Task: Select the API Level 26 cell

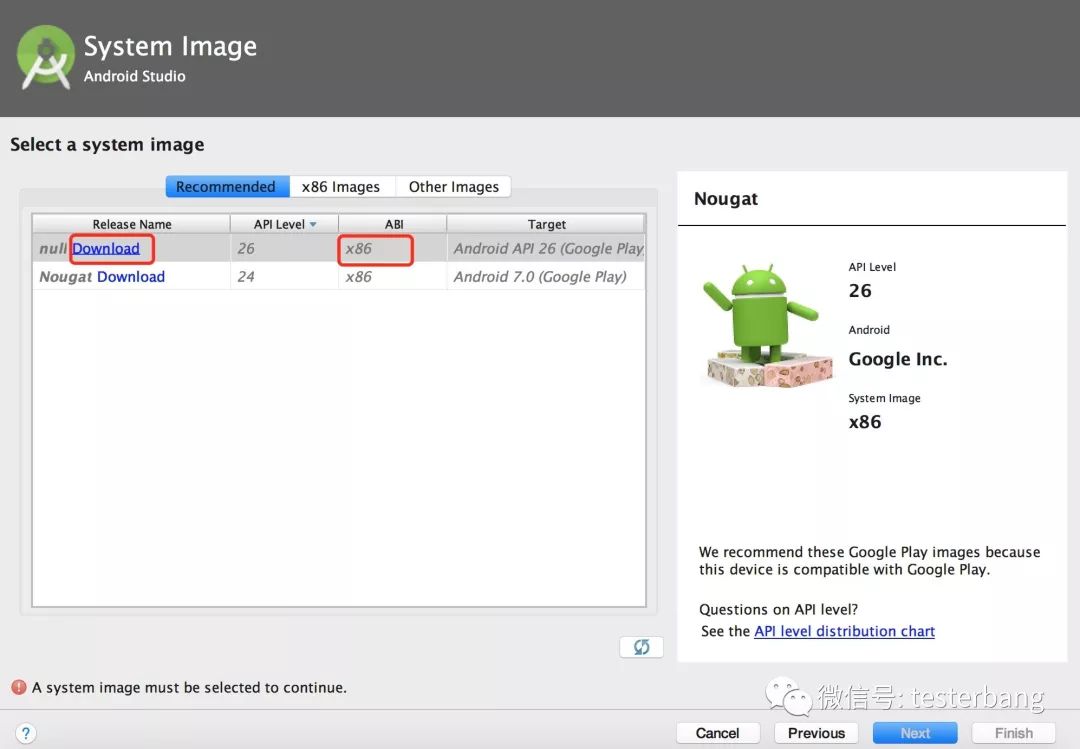Action: [284, 249]
